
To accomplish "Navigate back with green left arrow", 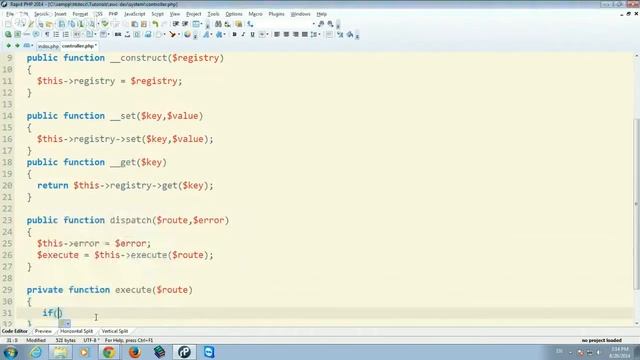I will coord(8,46).
